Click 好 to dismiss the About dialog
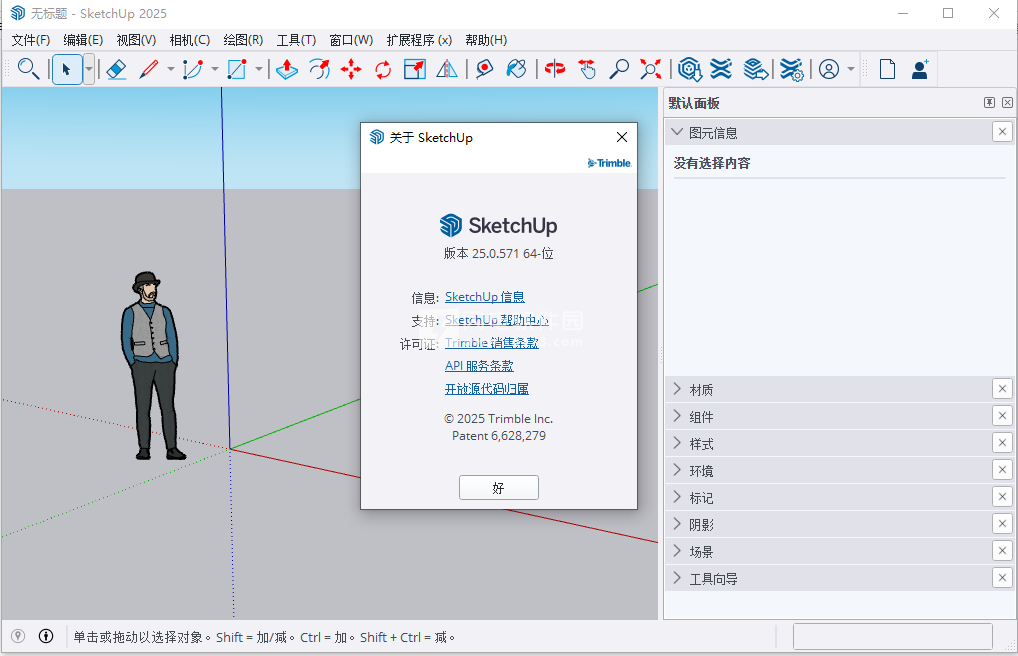This screenshot has height=656, width=1018. click(x=499, y=488)
